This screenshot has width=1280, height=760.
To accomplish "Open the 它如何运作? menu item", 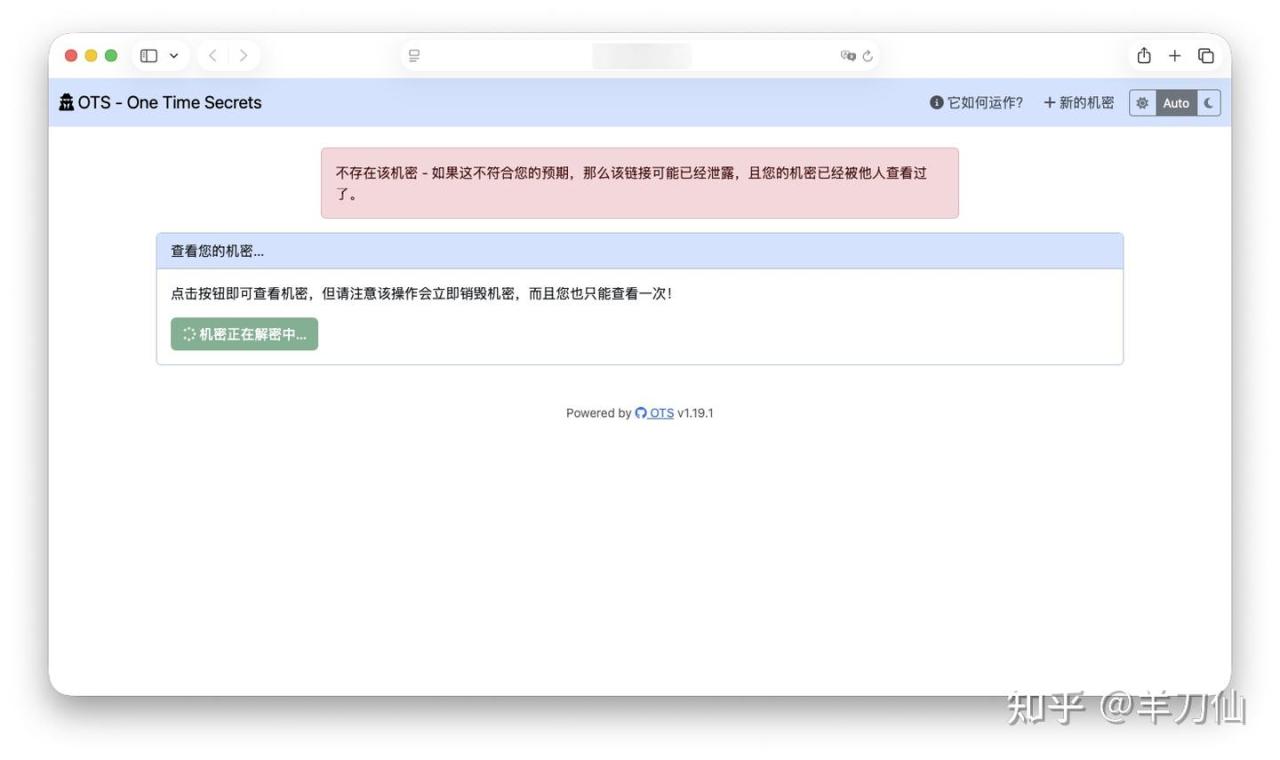I will click(x=976, y=103).
